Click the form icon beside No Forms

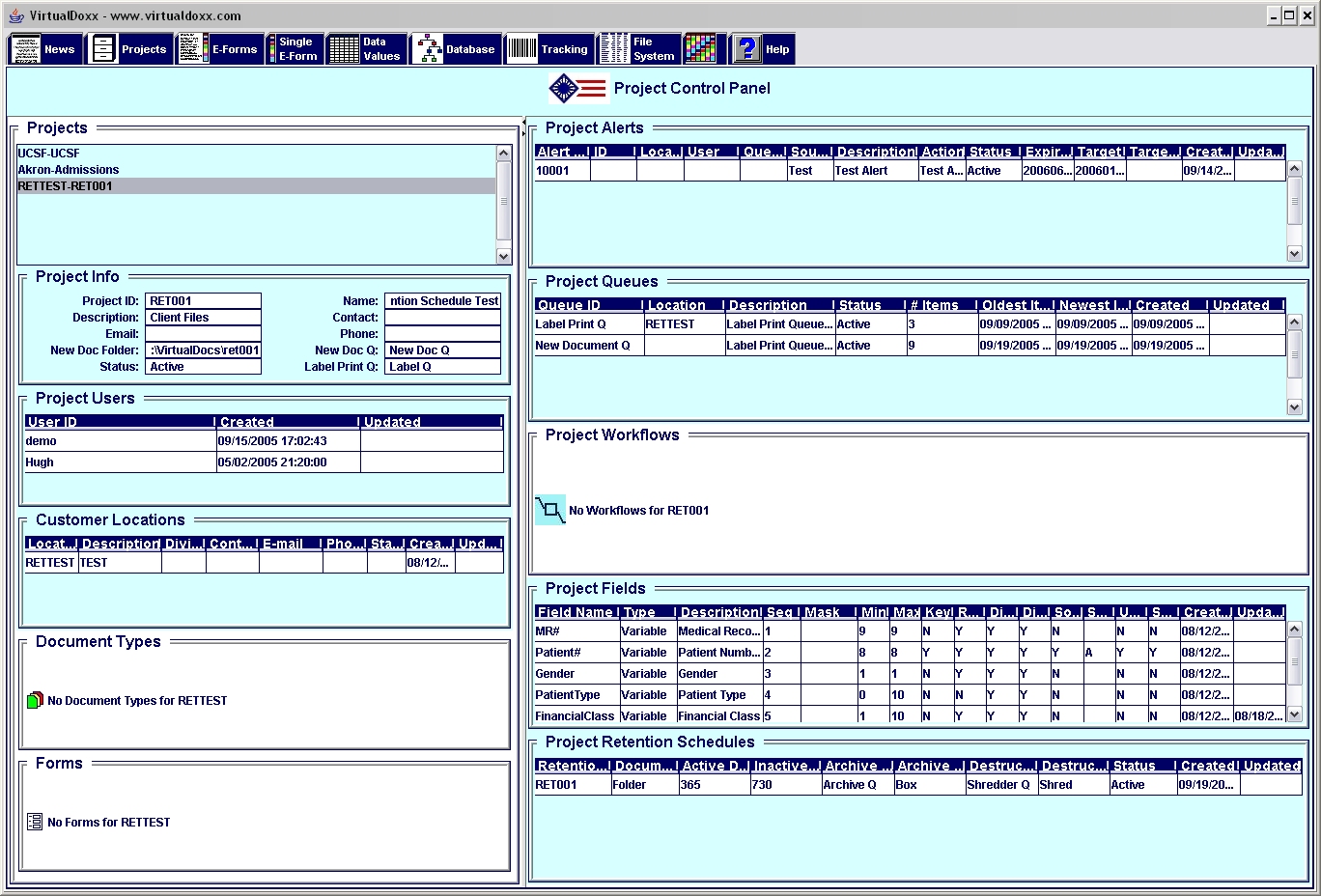35,822
